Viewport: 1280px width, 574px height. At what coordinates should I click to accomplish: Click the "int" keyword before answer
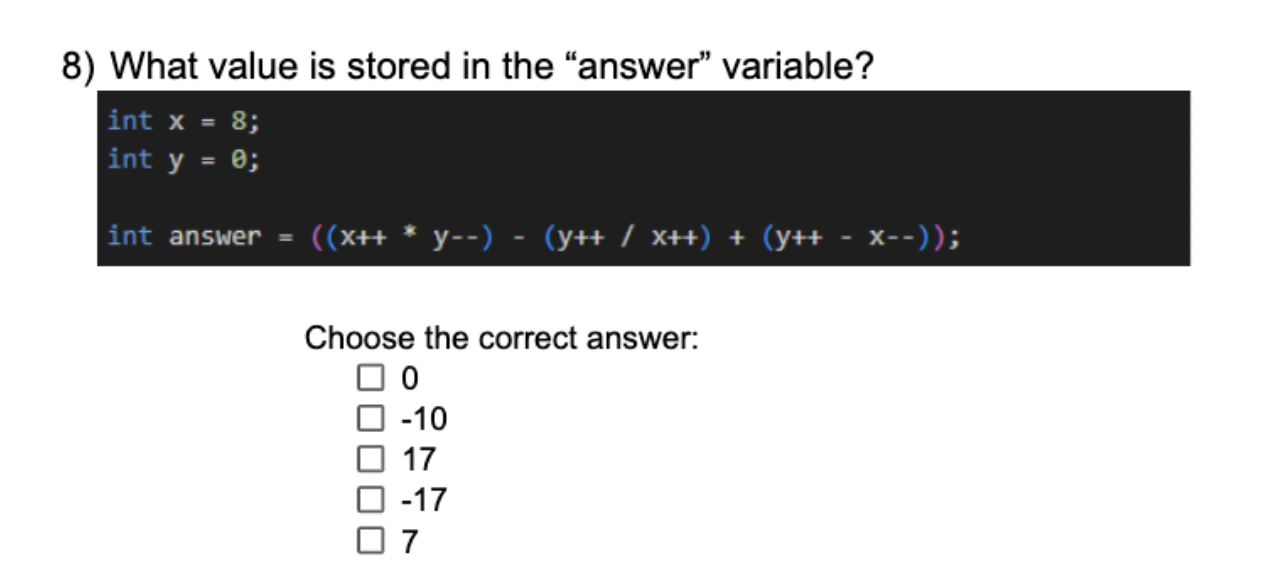(130, 237)
